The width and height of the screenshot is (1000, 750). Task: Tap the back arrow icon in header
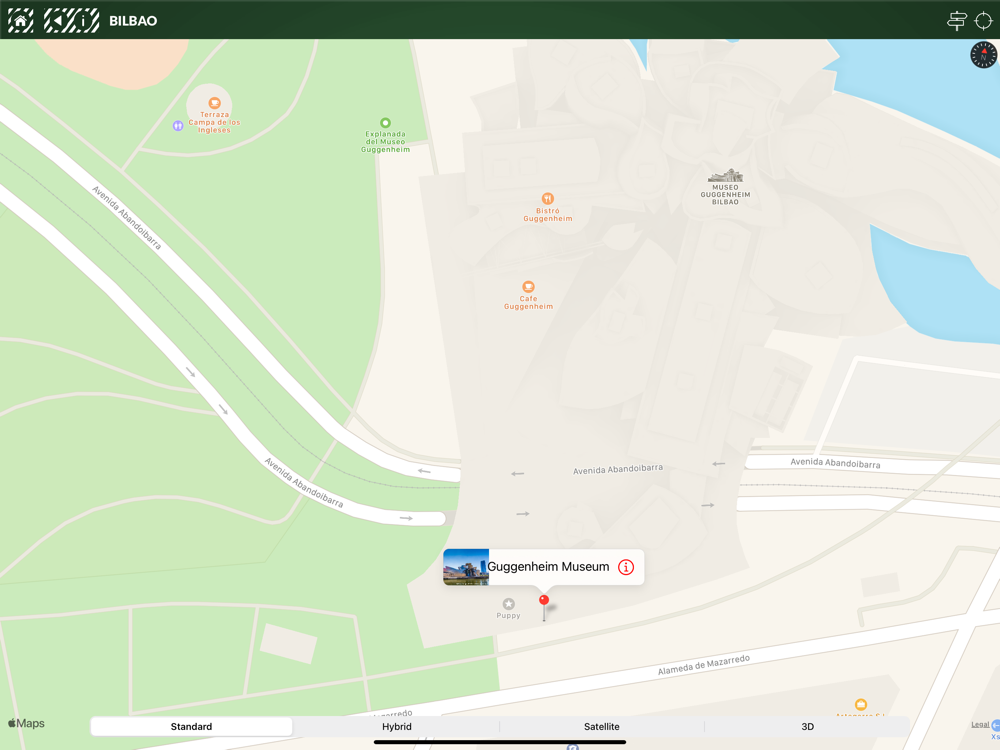56,20
